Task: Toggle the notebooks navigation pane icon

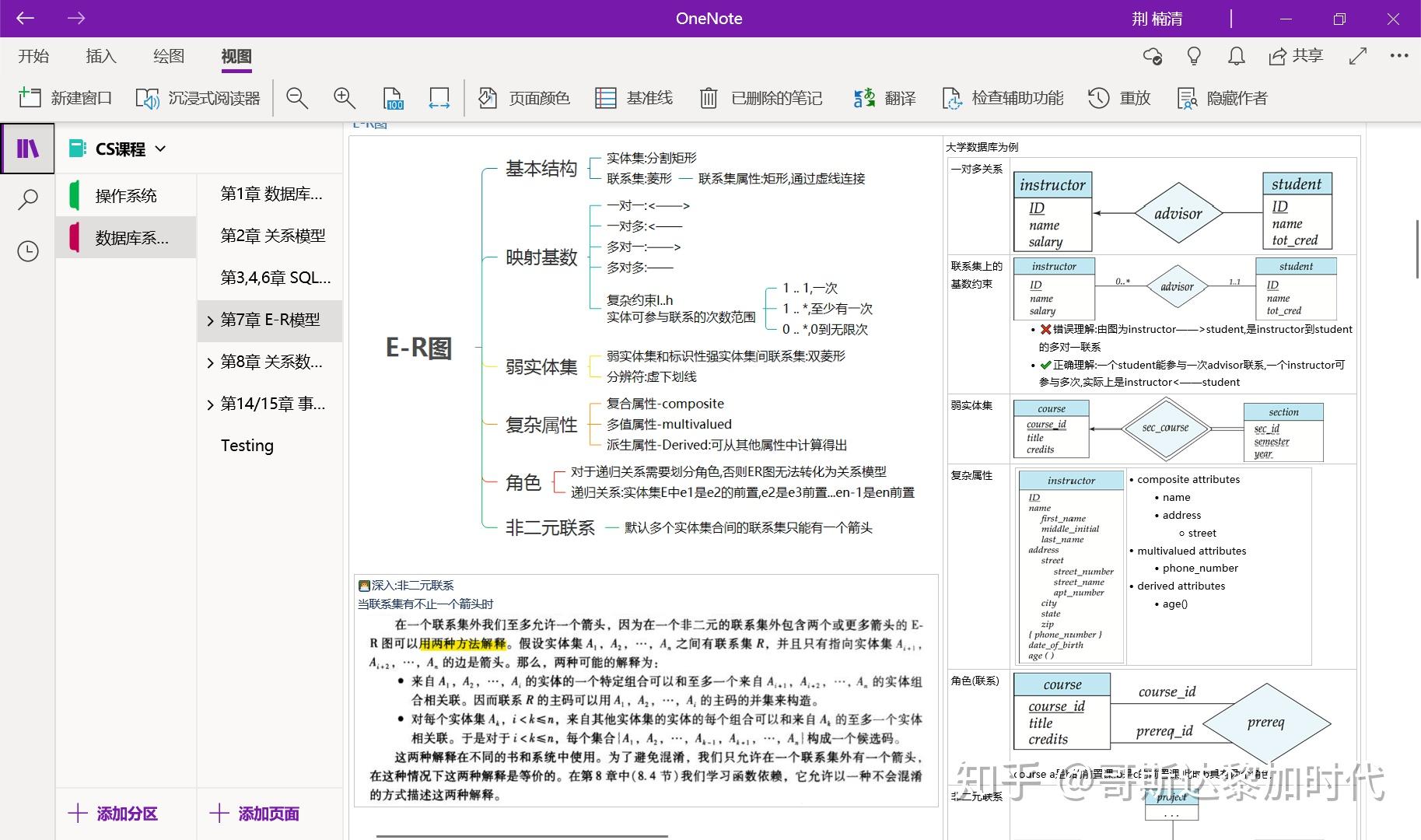Action: [27, 148]
